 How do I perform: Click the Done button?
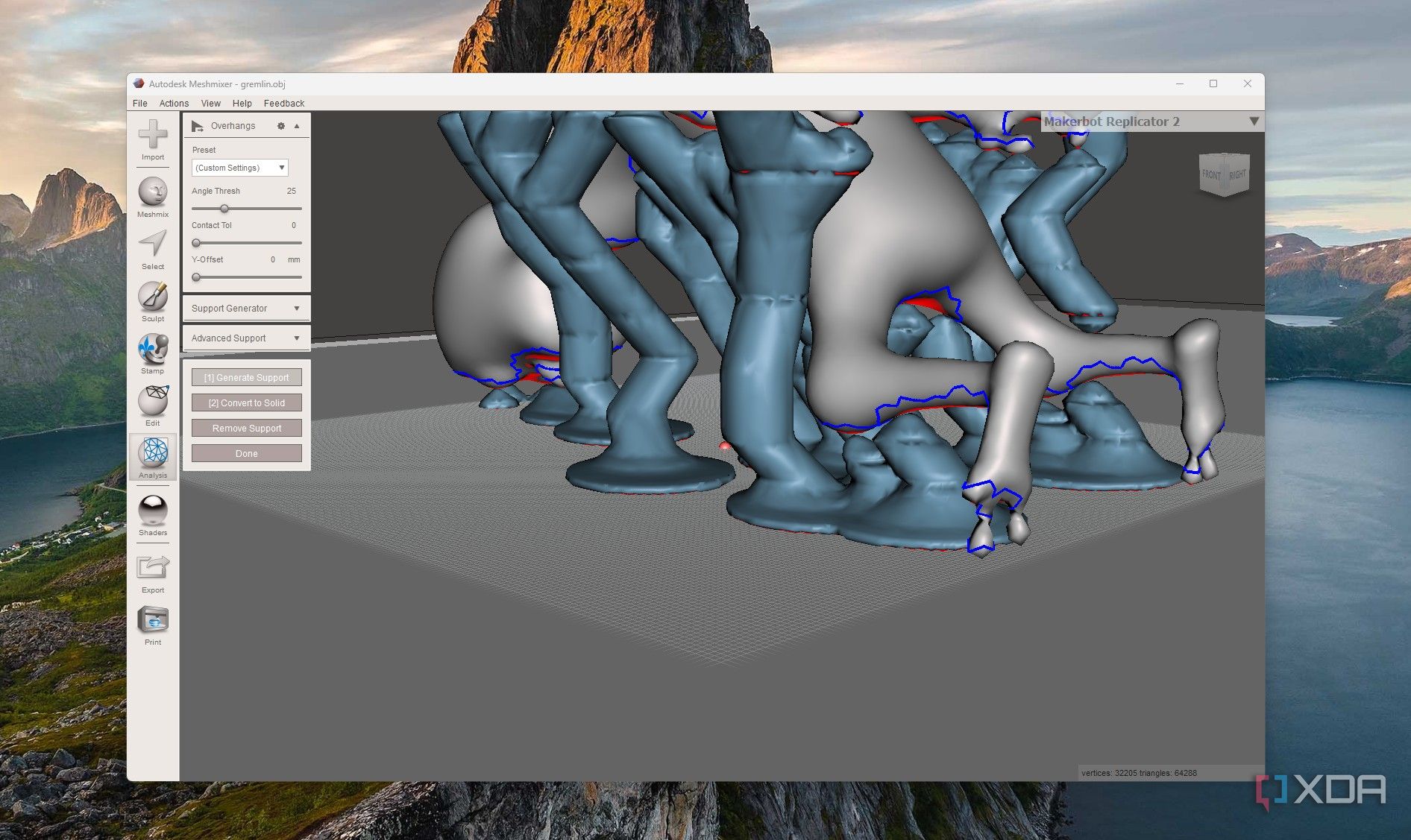click(x=247, y=454)
